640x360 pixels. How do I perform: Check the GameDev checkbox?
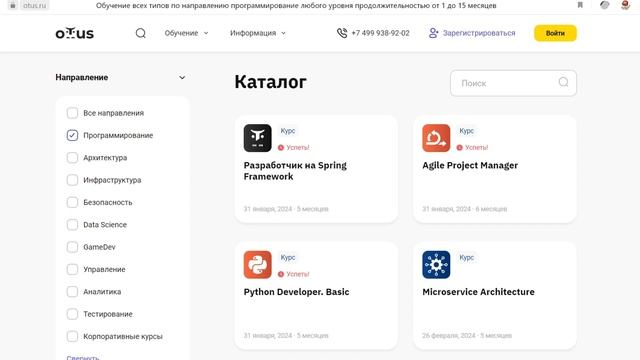[x=72, y=247]
